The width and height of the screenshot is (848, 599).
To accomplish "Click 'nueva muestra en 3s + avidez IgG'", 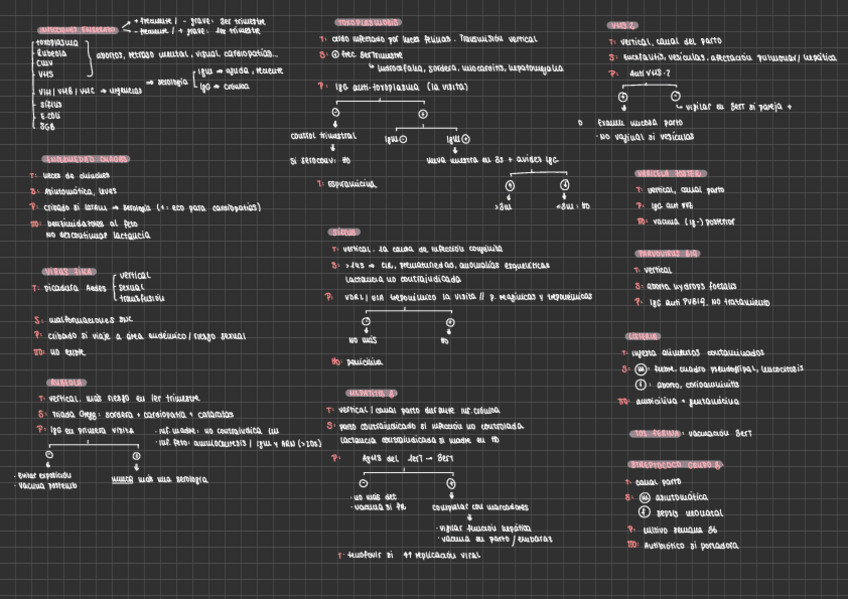I will [493, 160].
